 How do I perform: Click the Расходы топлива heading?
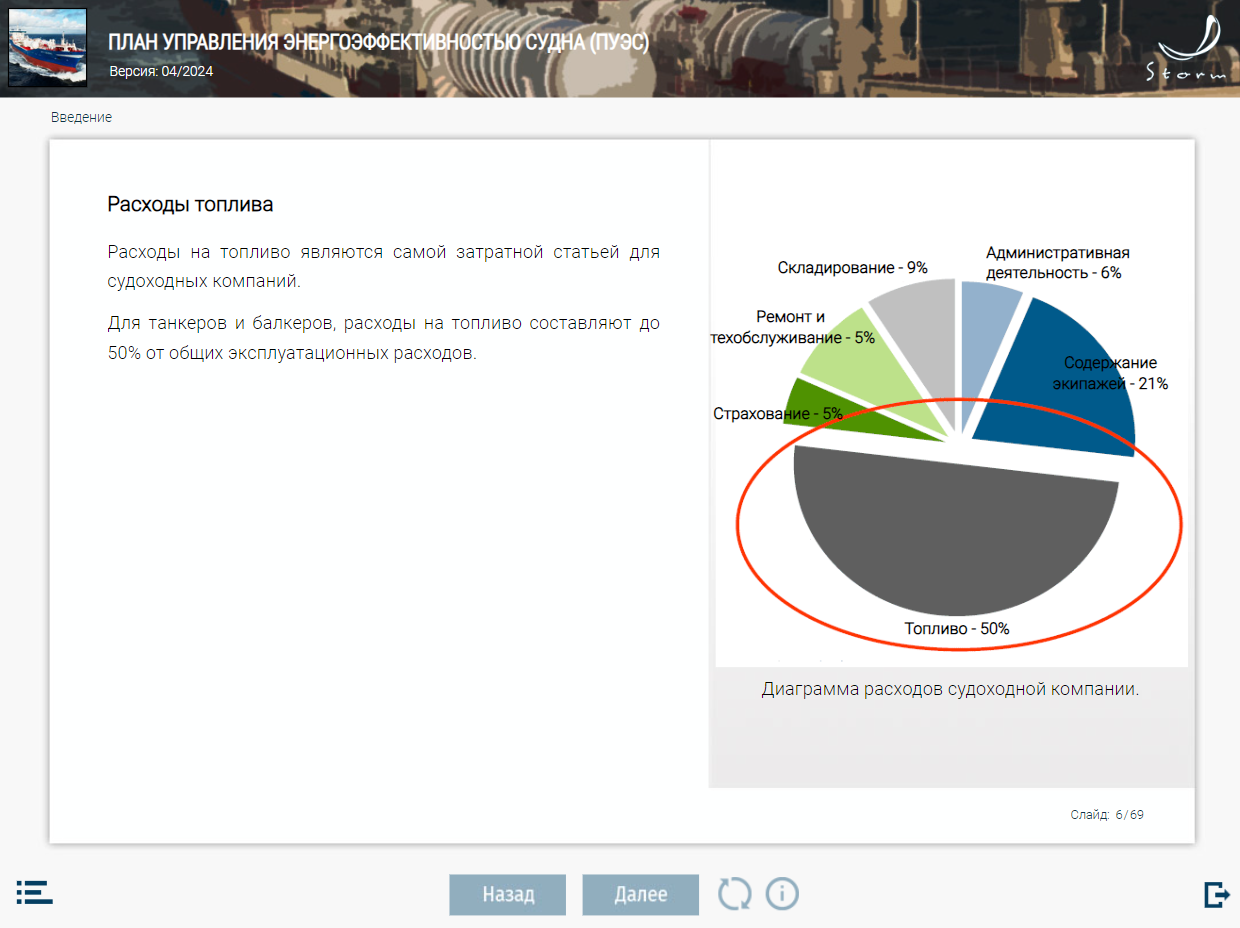coord(190,205)
